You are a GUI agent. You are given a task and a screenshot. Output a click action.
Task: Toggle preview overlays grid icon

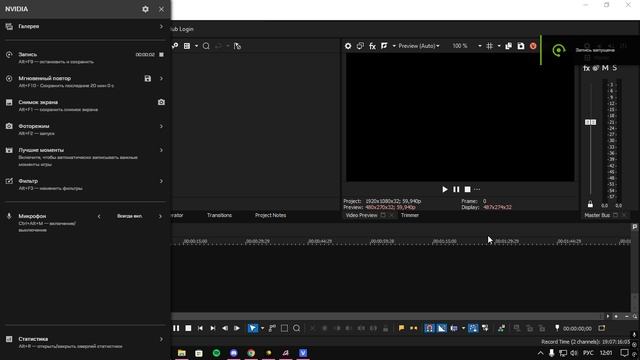489,46
